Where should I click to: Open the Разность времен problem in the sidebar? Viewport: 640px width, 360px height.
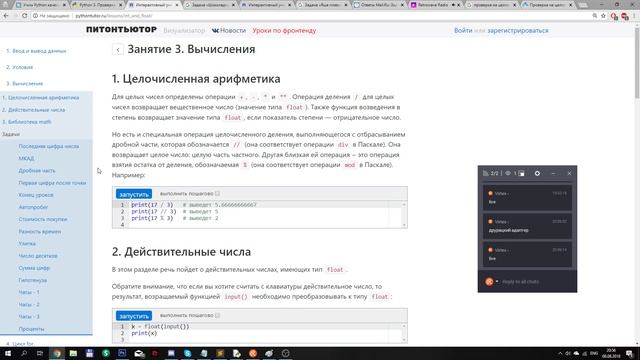click(40, 232)
